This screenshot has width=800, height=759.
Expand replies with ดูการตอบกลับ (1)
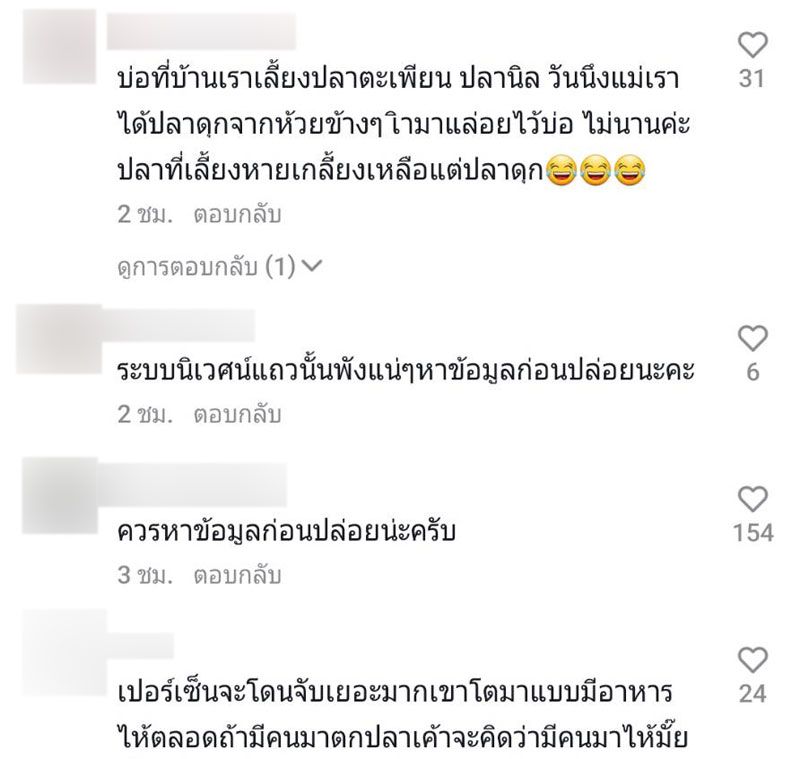click(x=219, y=266)
